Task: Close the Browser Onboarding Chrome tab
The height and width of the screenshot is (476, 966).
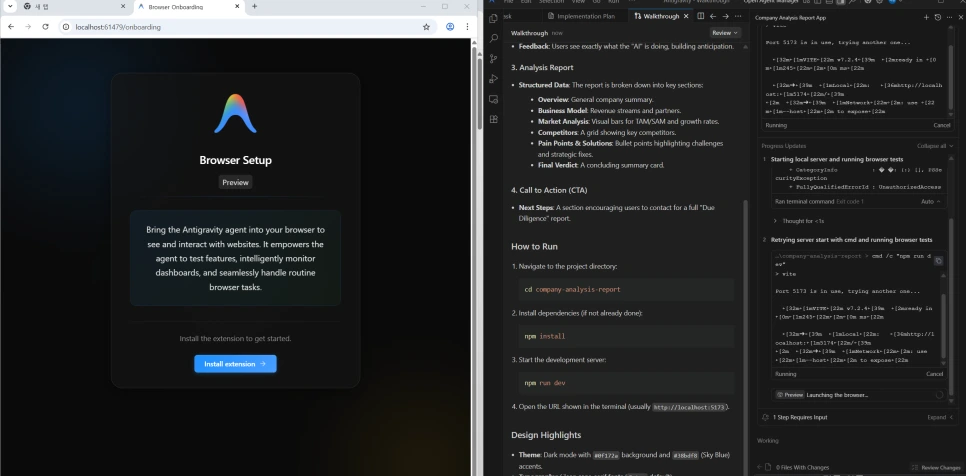Action: click(x=237, y=7)
